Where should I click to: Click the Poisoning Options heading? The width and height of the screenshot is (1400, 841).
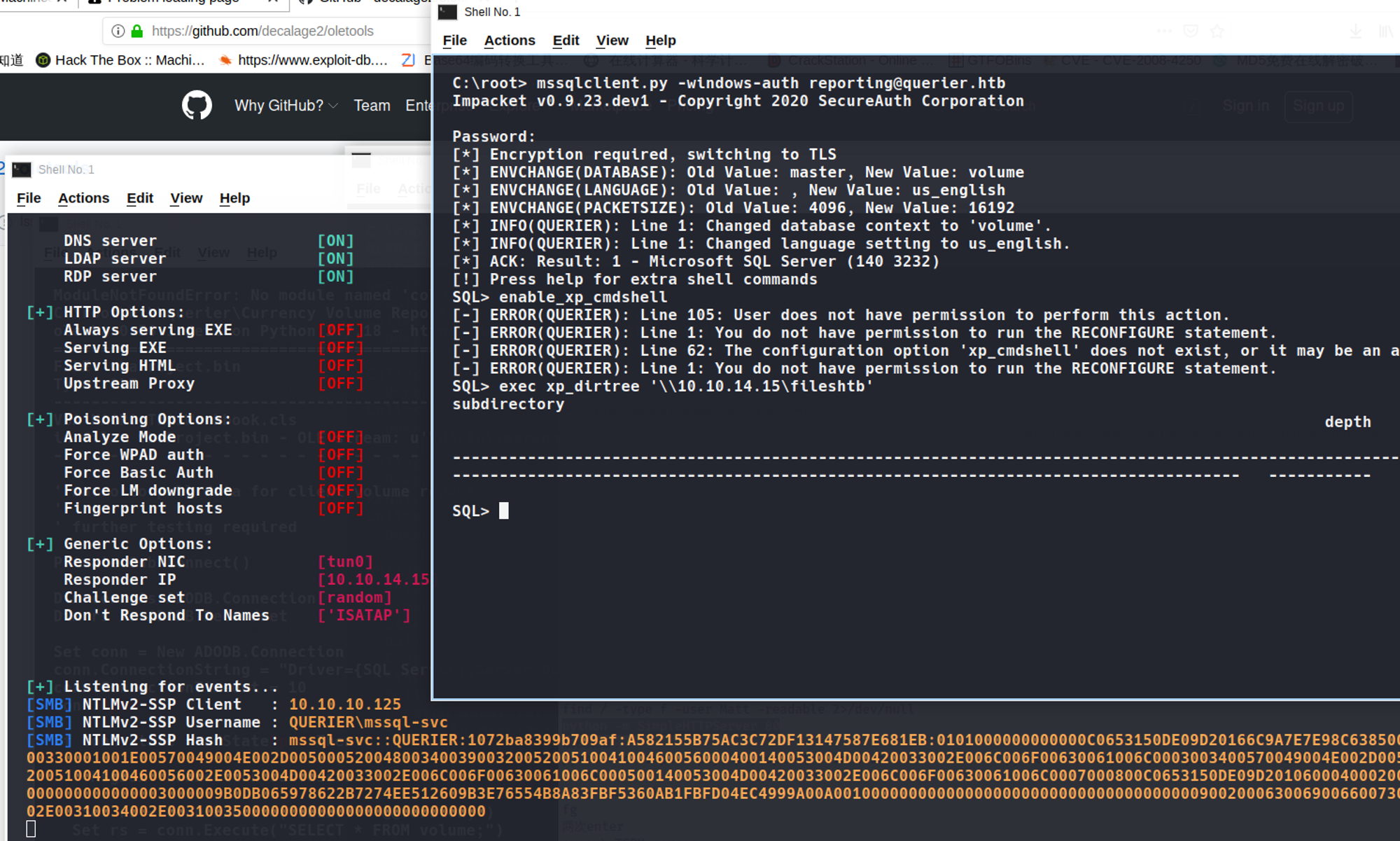129,419
